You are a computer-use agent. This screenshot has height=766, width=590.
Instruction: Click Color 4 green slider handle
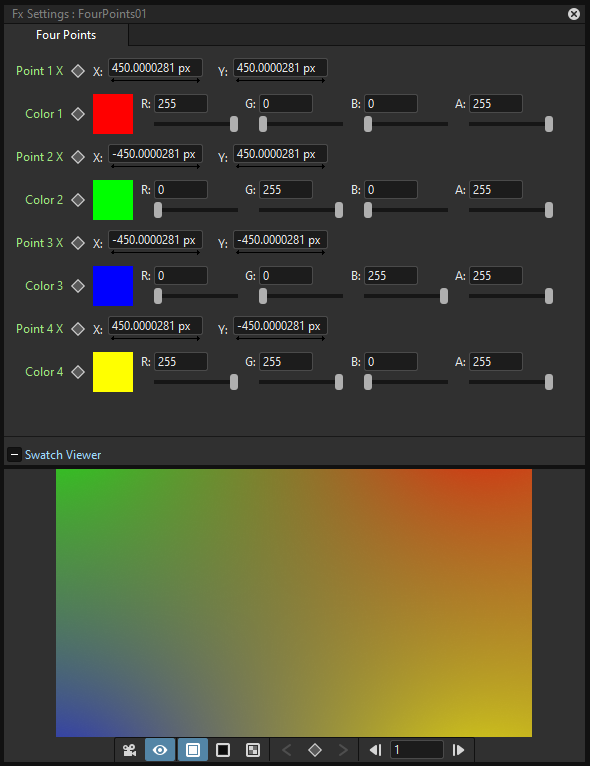click(x=339, y=382)
